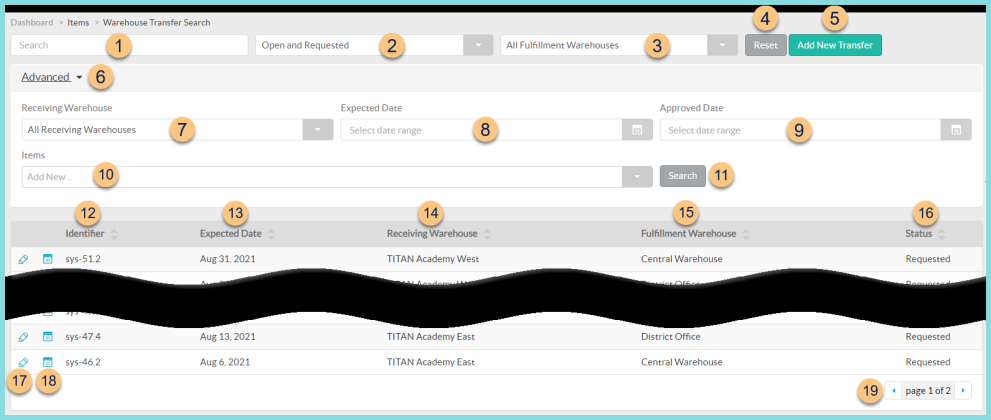
Task: Click the Status column header
Action: click(919, 234)
